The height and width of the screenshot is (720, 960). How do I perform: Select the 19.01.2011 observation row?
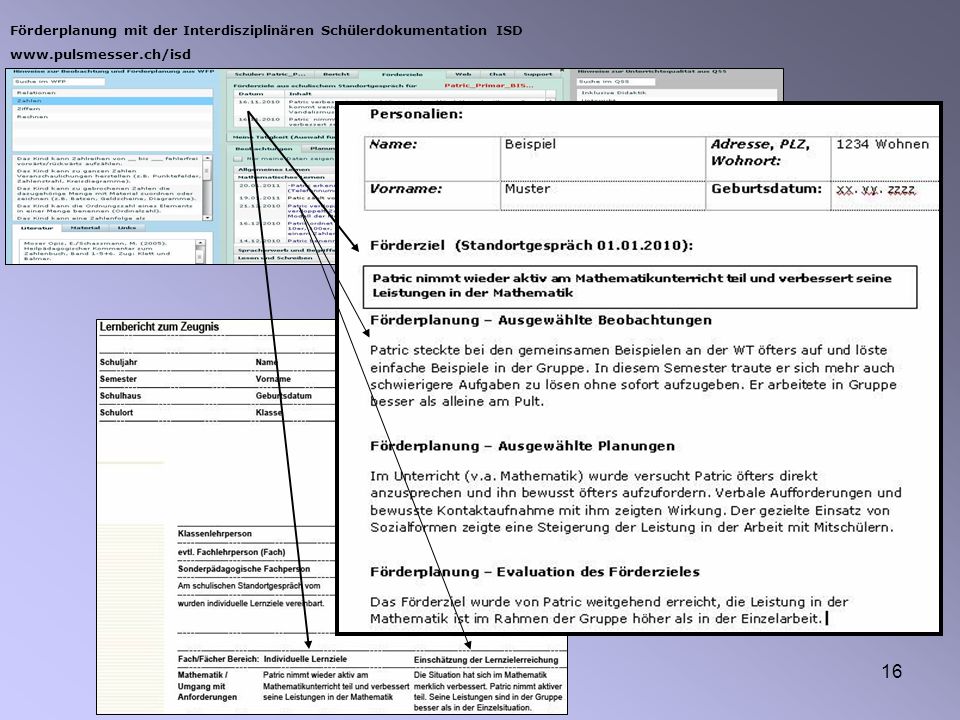coord(285,198)
